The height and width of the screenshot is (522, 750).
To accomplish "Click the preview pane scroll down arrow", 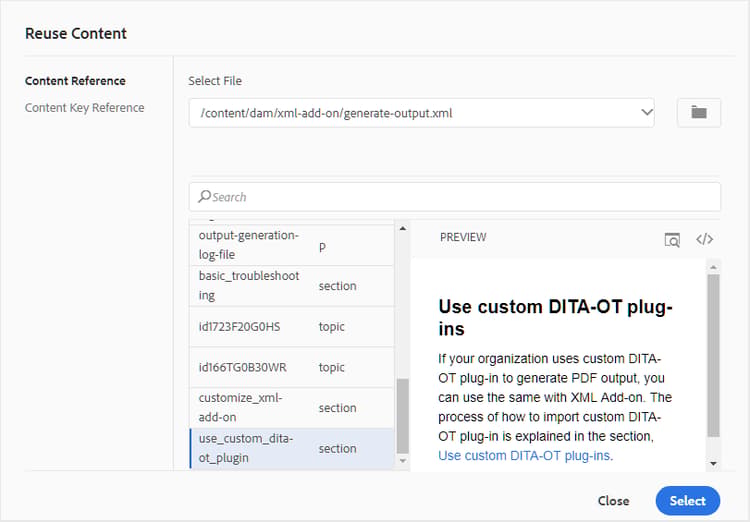I will coord(713,463).
